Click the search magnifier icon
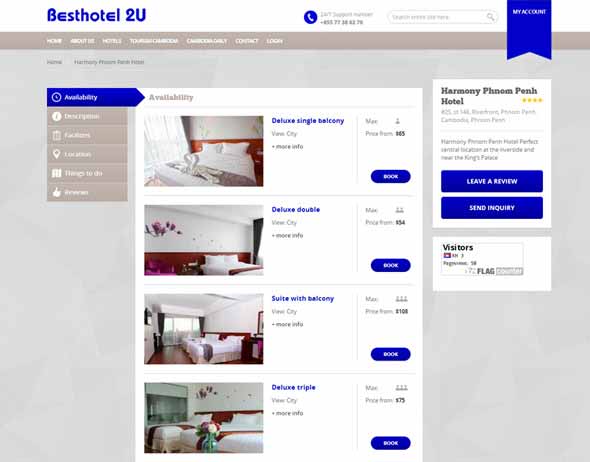Screen dimensions: 590x462 tap(490, 17)
